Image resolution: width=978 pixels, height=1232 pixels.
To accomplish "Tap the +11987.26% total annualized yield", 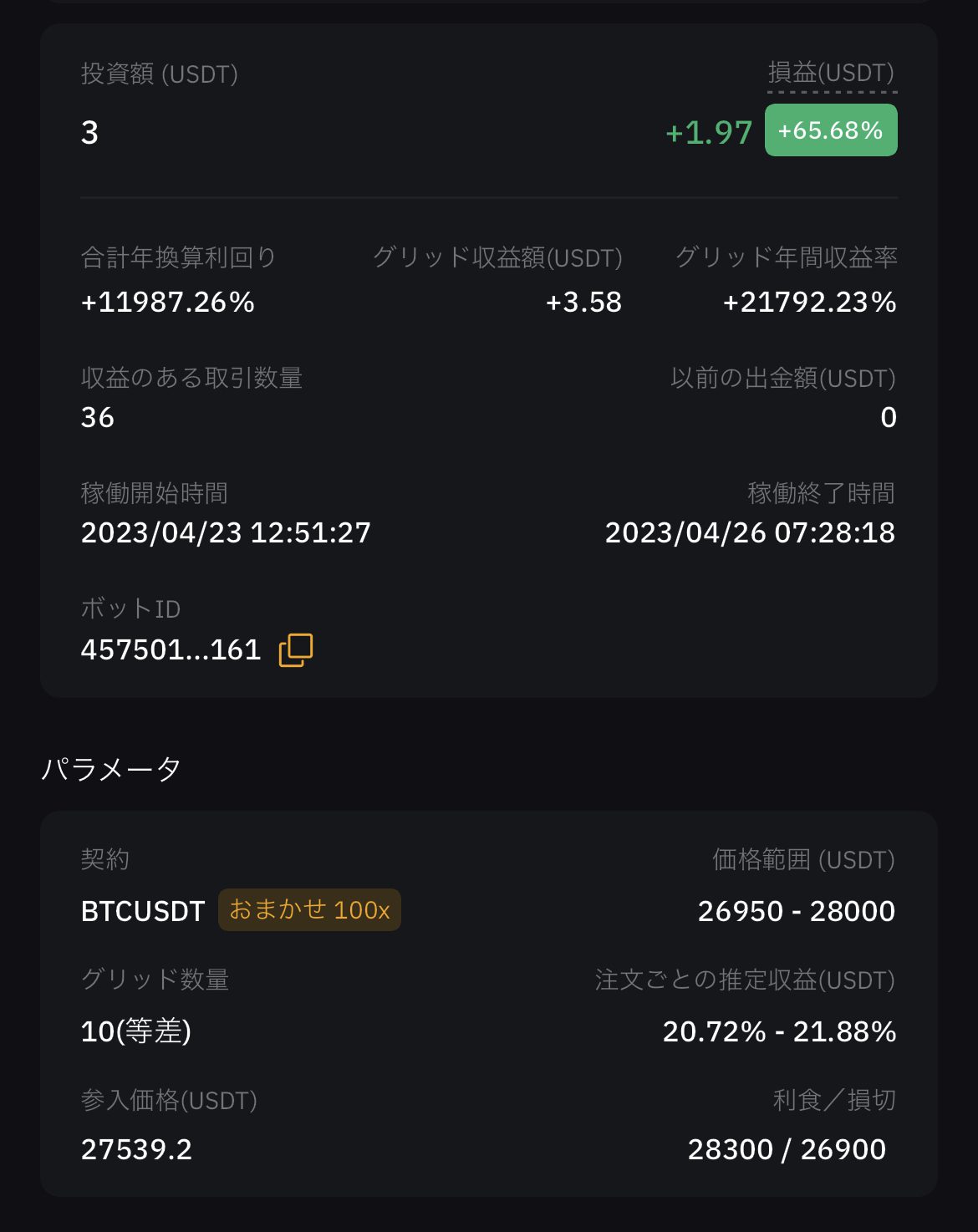I will [x=168, y=302].
